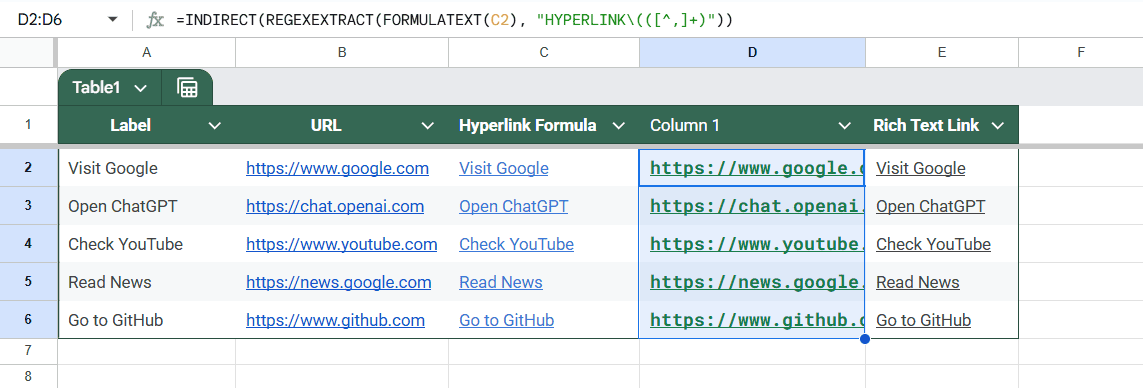The image size is (1143, 388).
Task: Expand the Name Box range dropdown
Action: coord(112,20)
